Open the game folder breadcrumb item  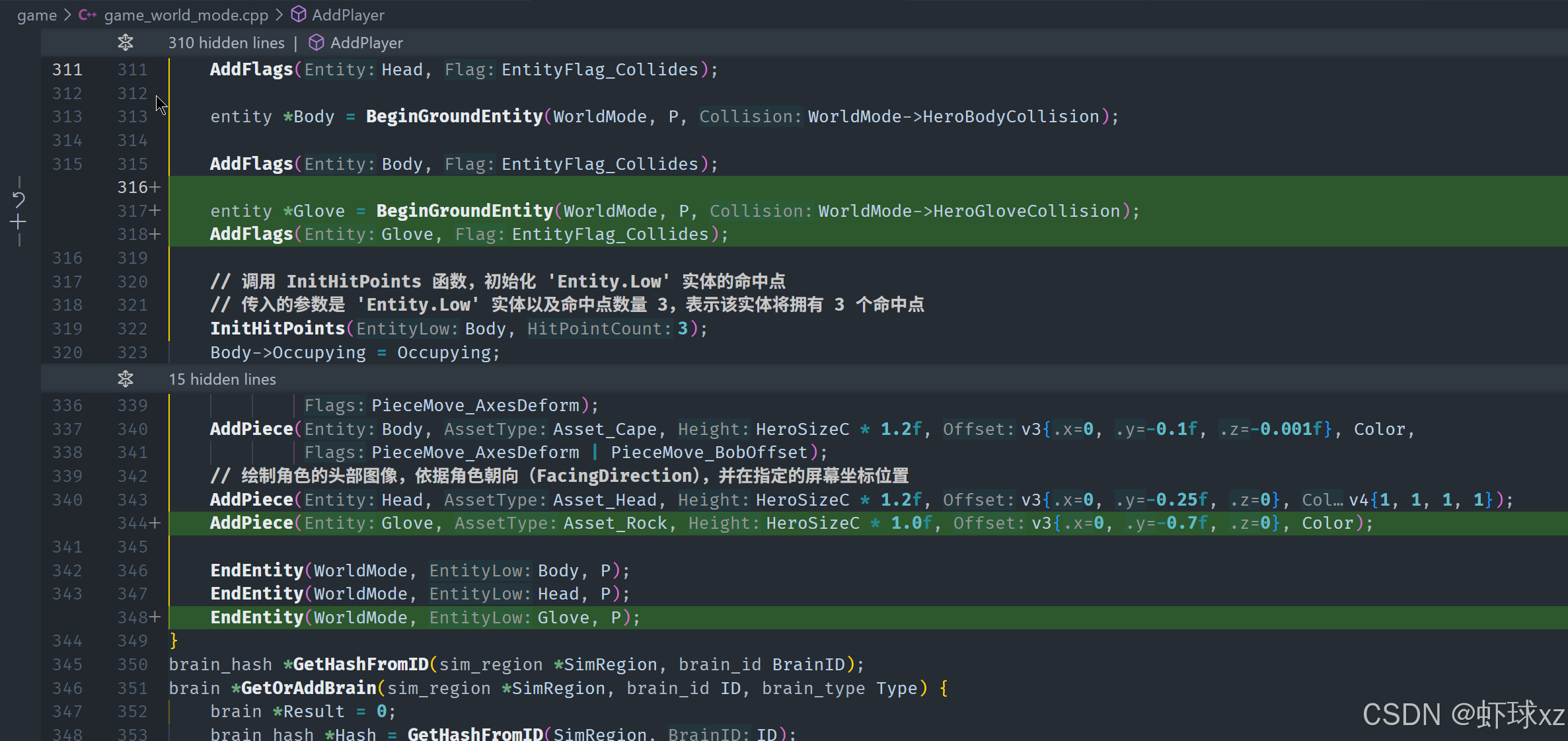pos(37,15)
